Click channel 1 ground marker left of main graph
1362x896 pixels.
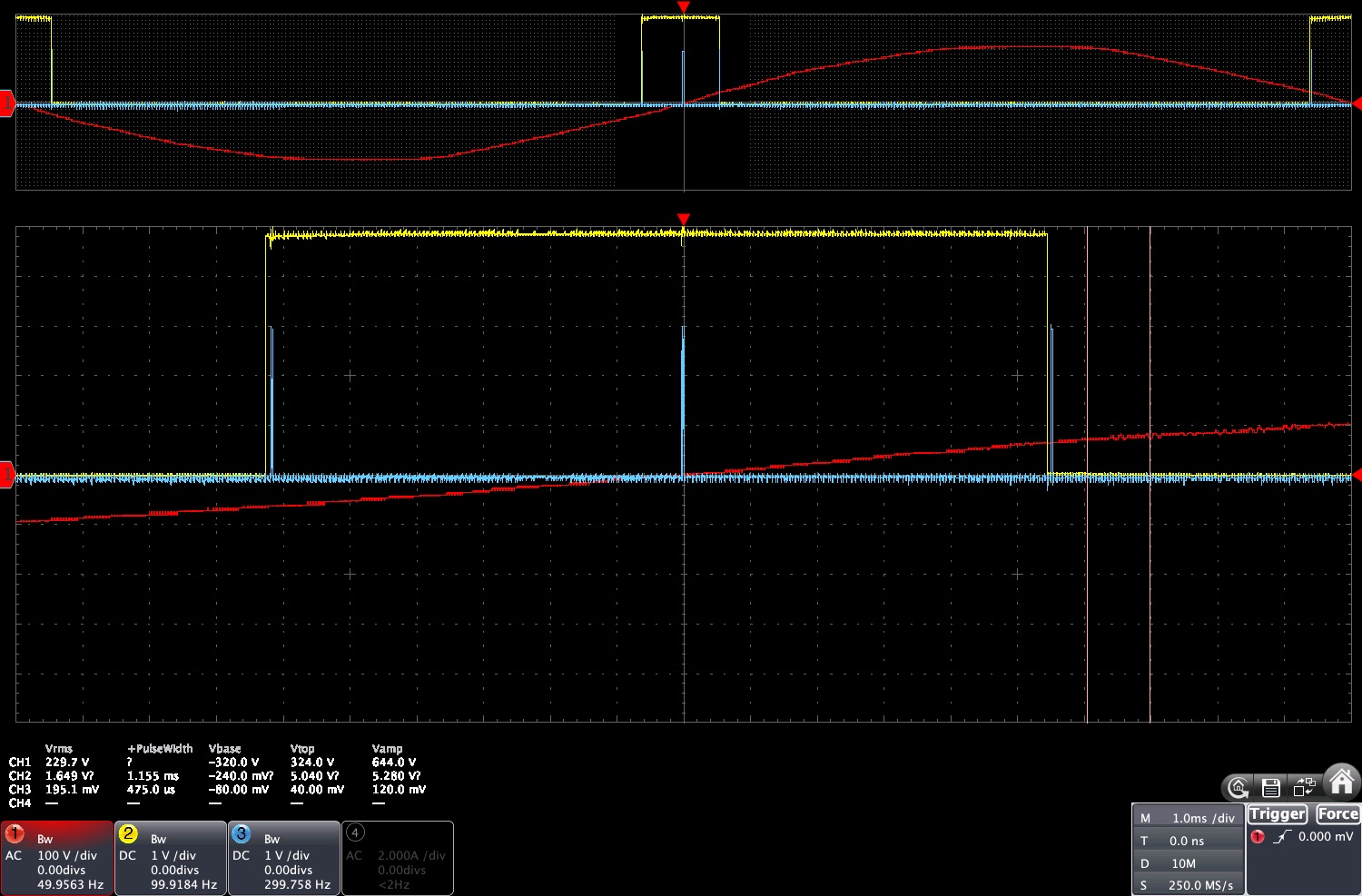[x=7, y=475]
